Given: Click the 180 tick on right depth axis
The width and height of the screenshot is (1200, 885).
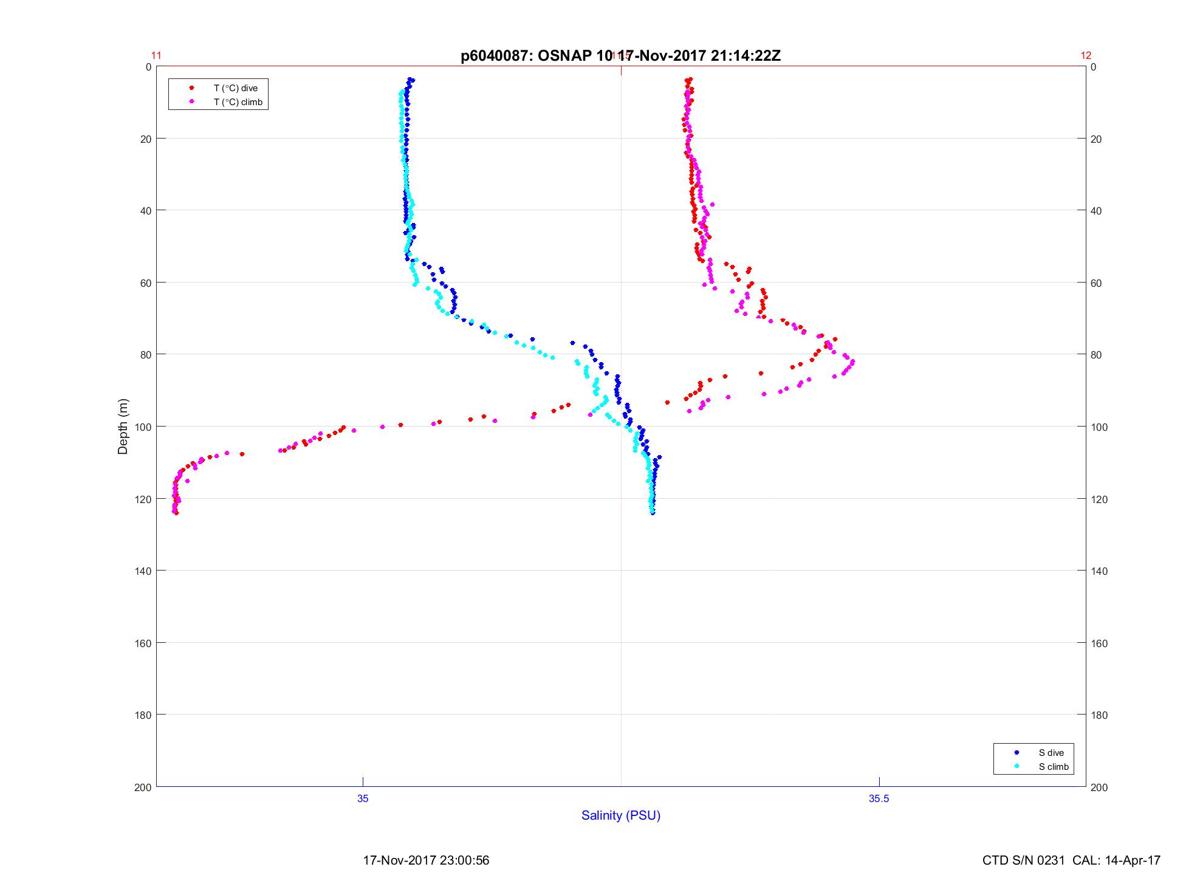Looking at the screenshot, I should (1100, 715).
